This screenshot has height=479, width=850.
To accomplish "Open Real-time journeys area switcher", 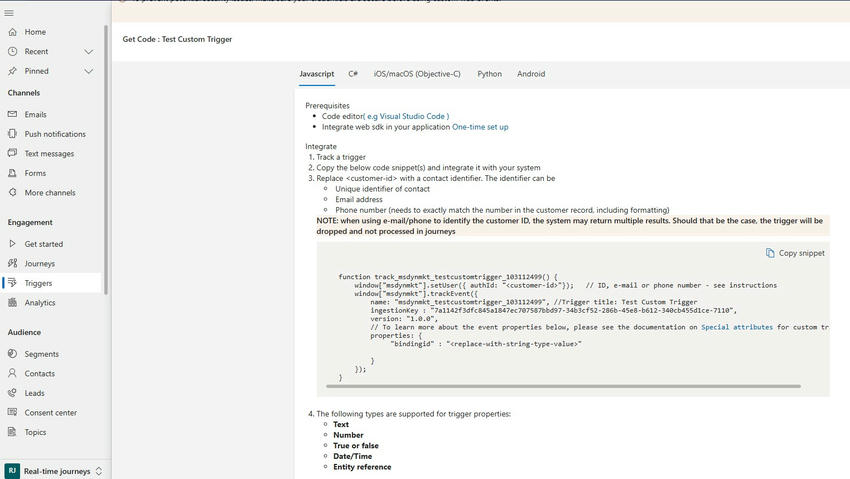I will (55, 471).
